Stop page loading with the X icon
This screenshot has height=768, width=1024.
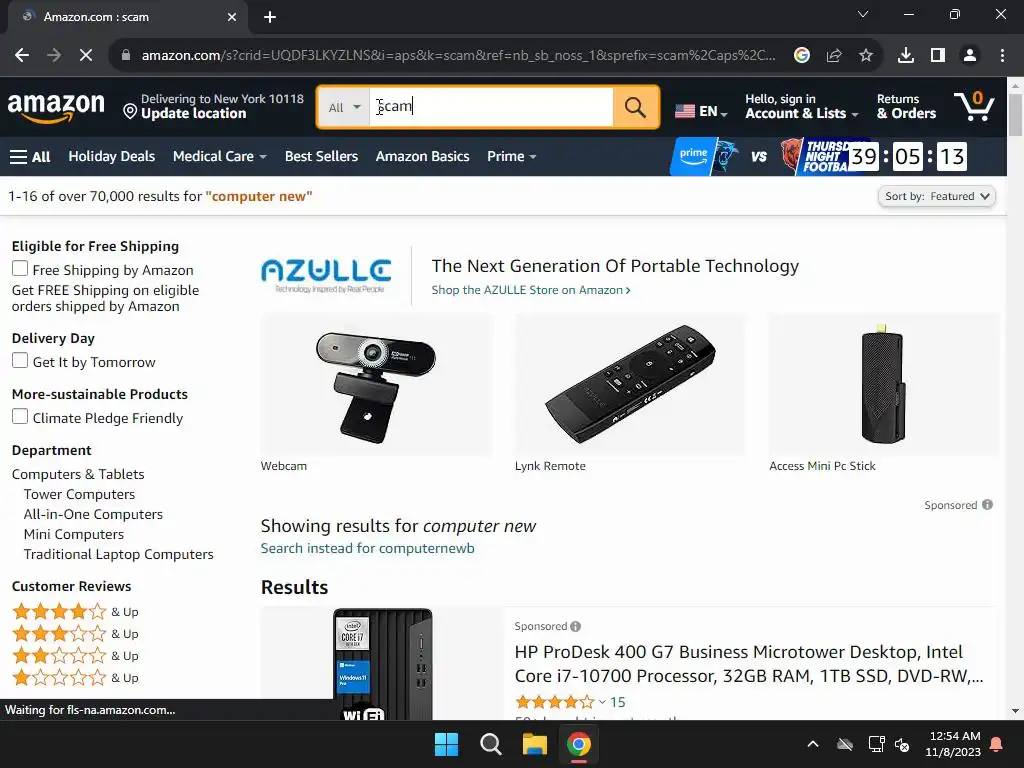pos(86,56)
